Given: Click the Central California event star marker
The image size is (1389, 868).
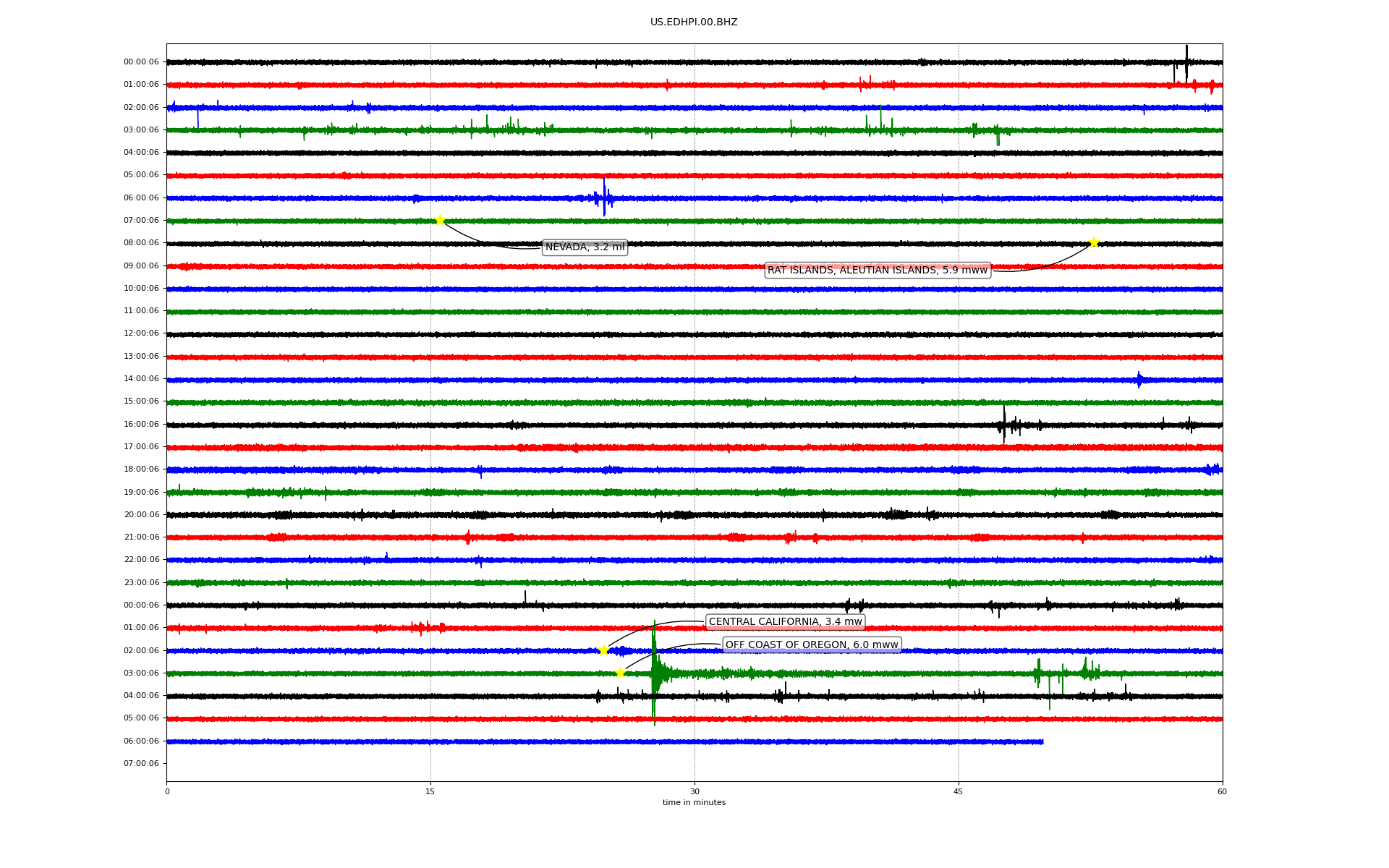Looking at the screenshot, I should (603, 650).
